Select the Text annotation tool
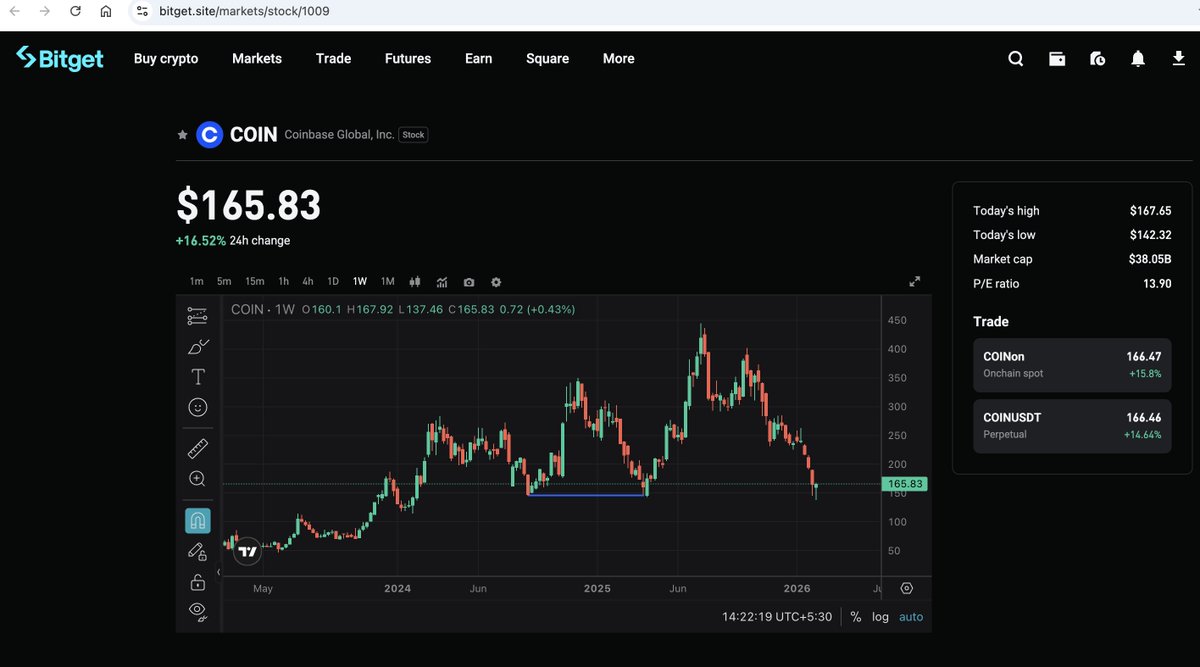This screenshot has width=1200, height=667. click(197, 377)
